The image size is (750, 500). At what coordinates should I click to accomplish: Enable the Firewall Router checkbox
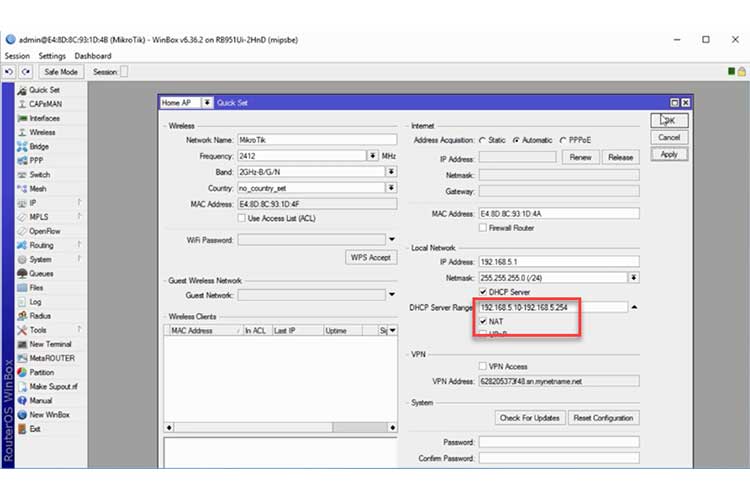click(x=484, y=228)
